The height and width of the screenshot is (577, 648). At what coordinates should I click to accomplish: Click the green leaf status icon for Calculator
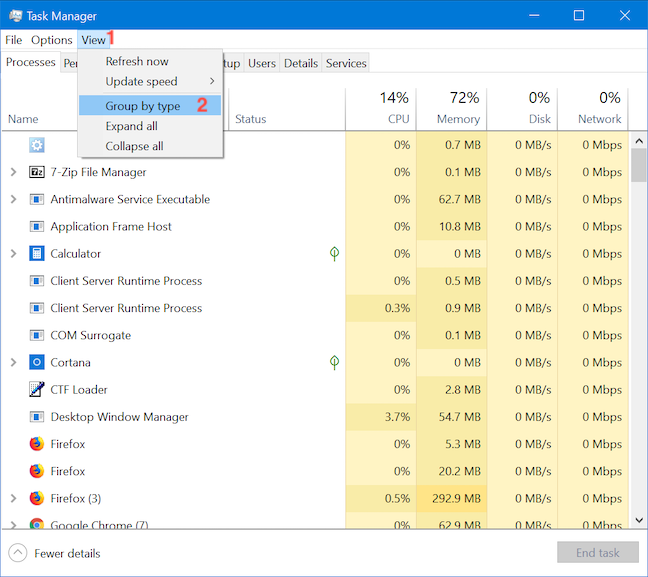coord(334,253)
